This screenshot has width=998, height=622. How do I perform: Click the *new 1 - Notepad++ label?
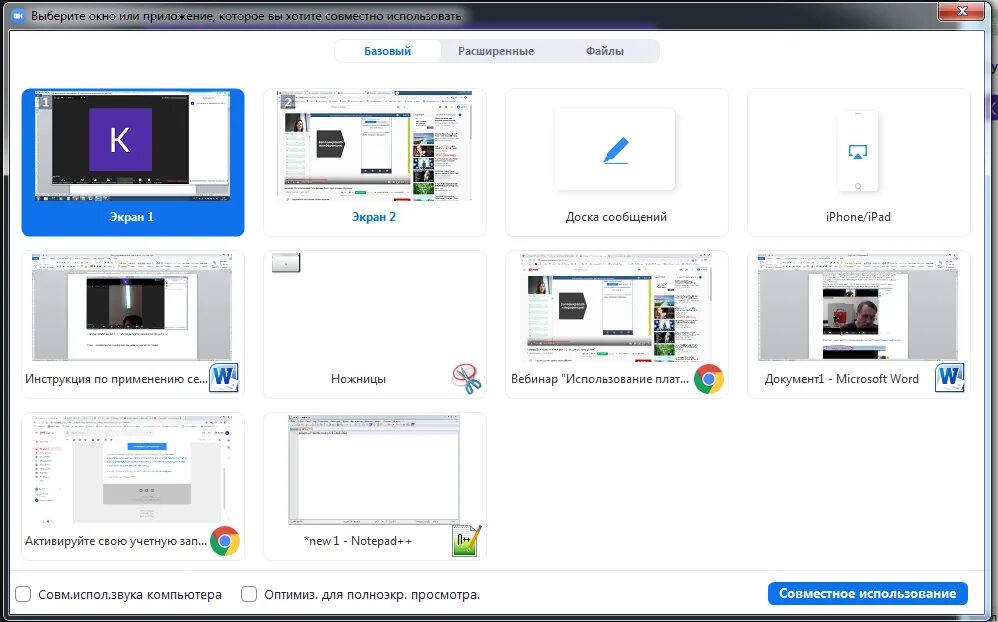point(358,541)
